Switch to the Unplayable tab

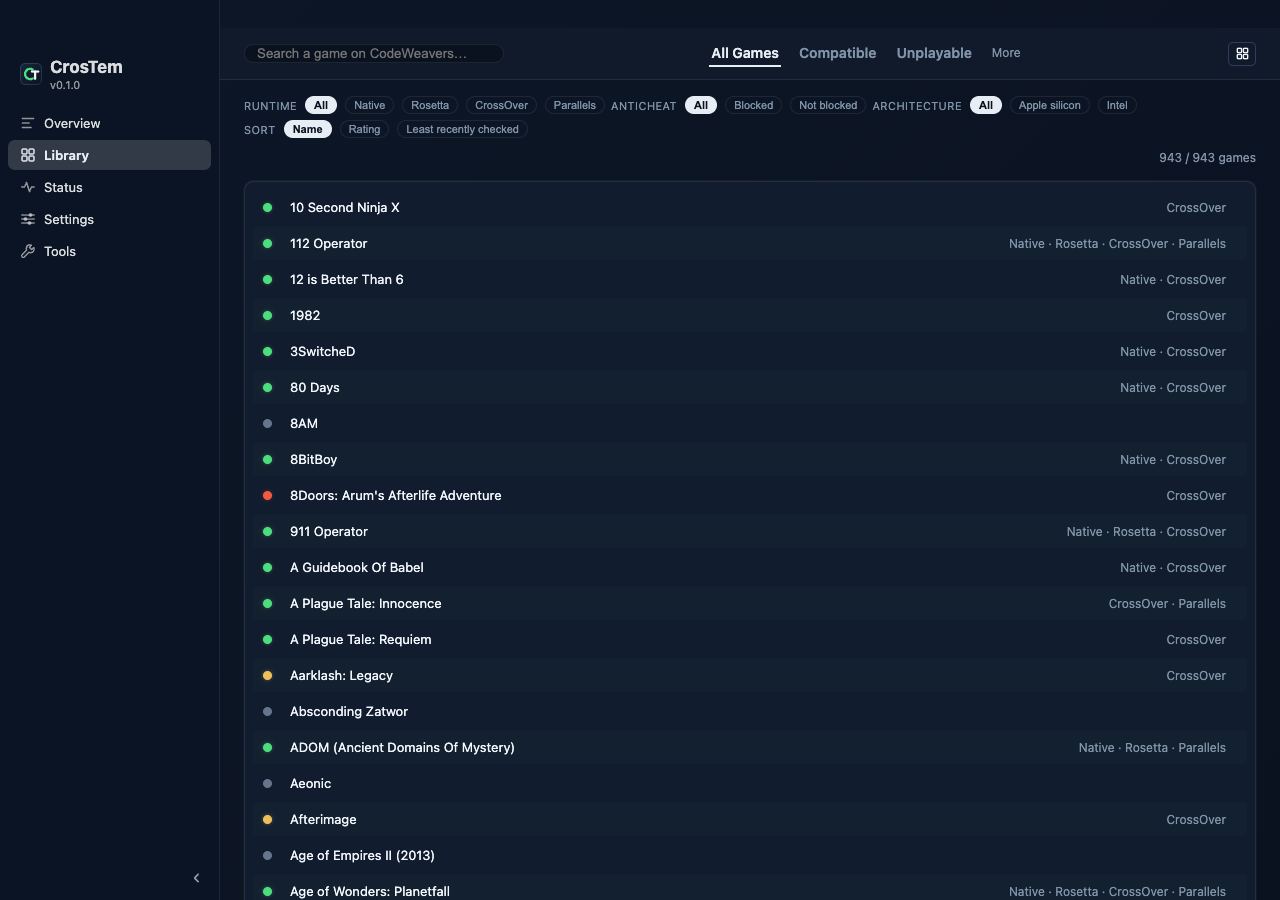[934, 53]
